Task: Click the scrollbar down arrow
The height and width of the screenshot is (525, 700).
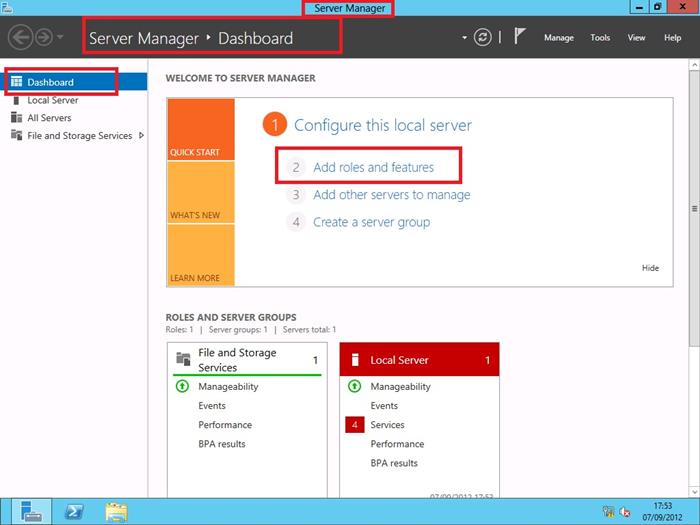Action: pos(695,492)
